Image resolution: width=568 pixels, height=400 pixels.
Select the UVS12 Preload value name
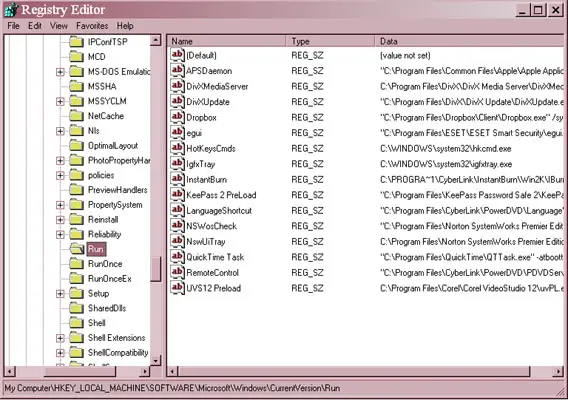point(213,288)
